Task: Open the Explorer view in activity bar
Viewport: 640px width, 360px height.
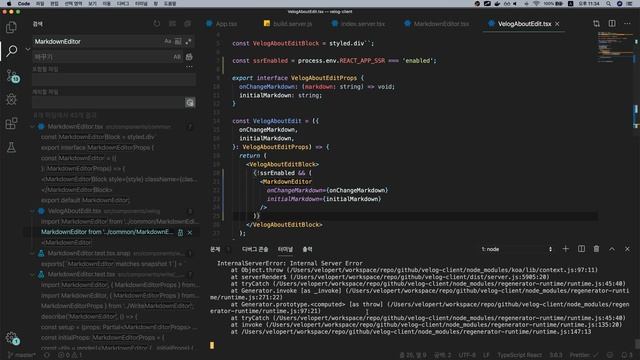Action: 11,27
